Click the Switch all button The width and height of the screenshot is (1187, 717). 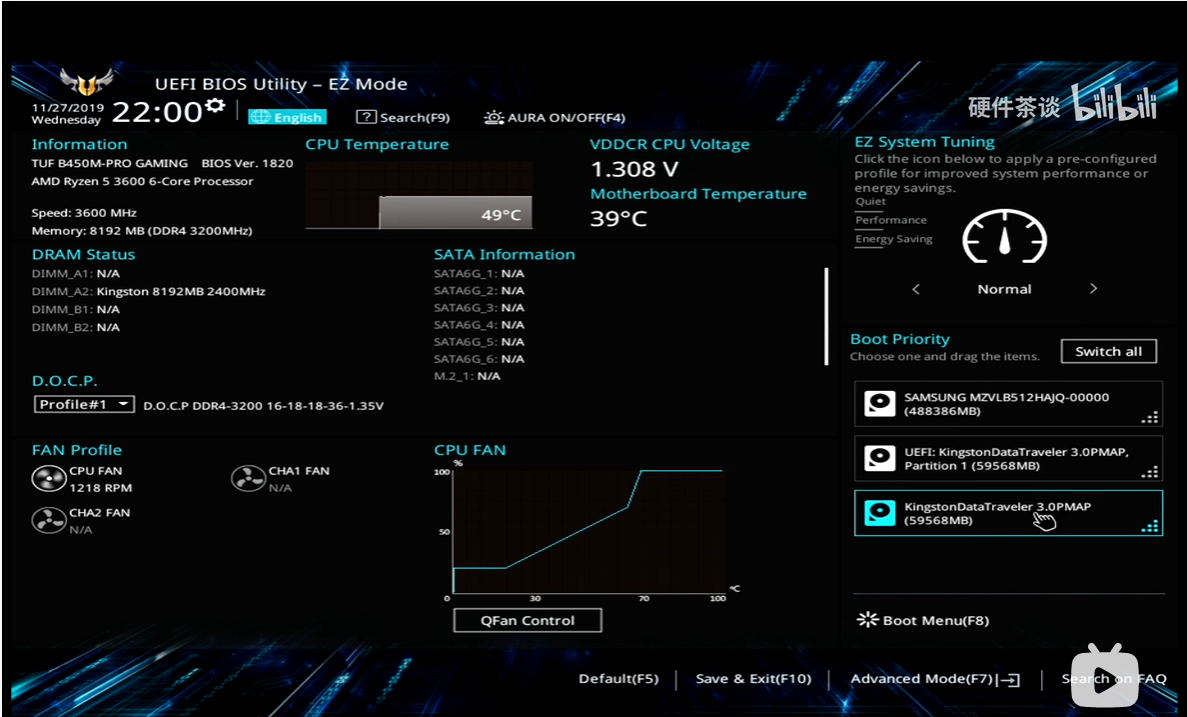[1108, 351]
